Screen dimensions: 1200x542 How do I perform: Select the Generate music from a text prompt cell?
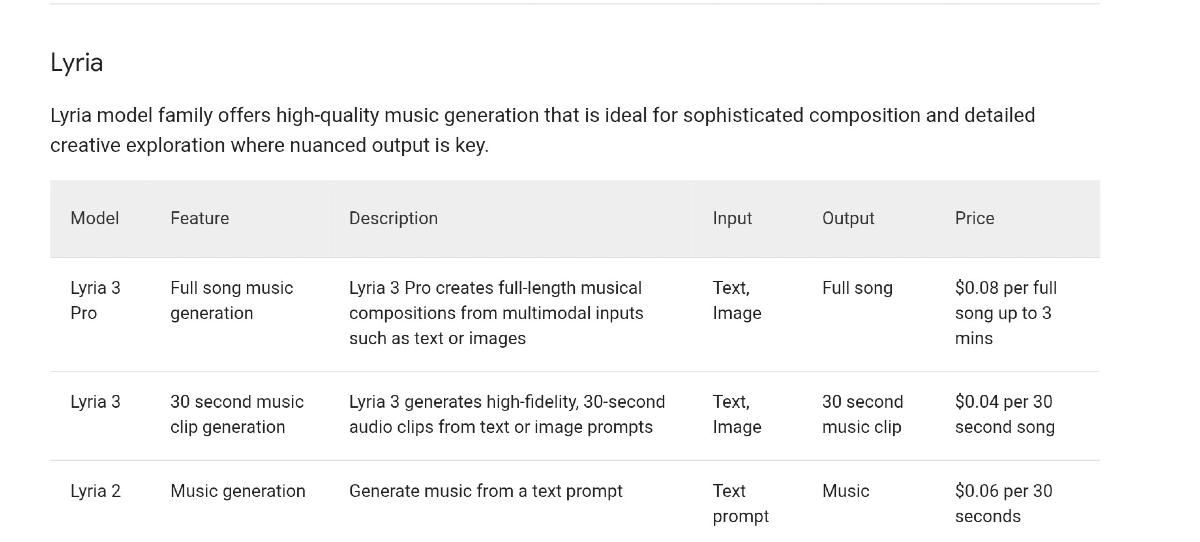coord(486,491)
